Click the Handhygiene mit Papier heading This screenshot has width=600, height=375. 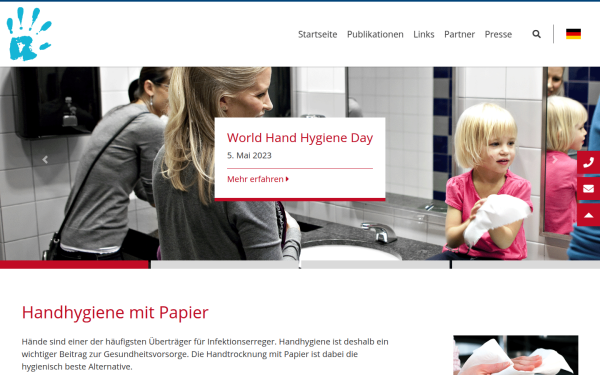click(x=115, y=313)
